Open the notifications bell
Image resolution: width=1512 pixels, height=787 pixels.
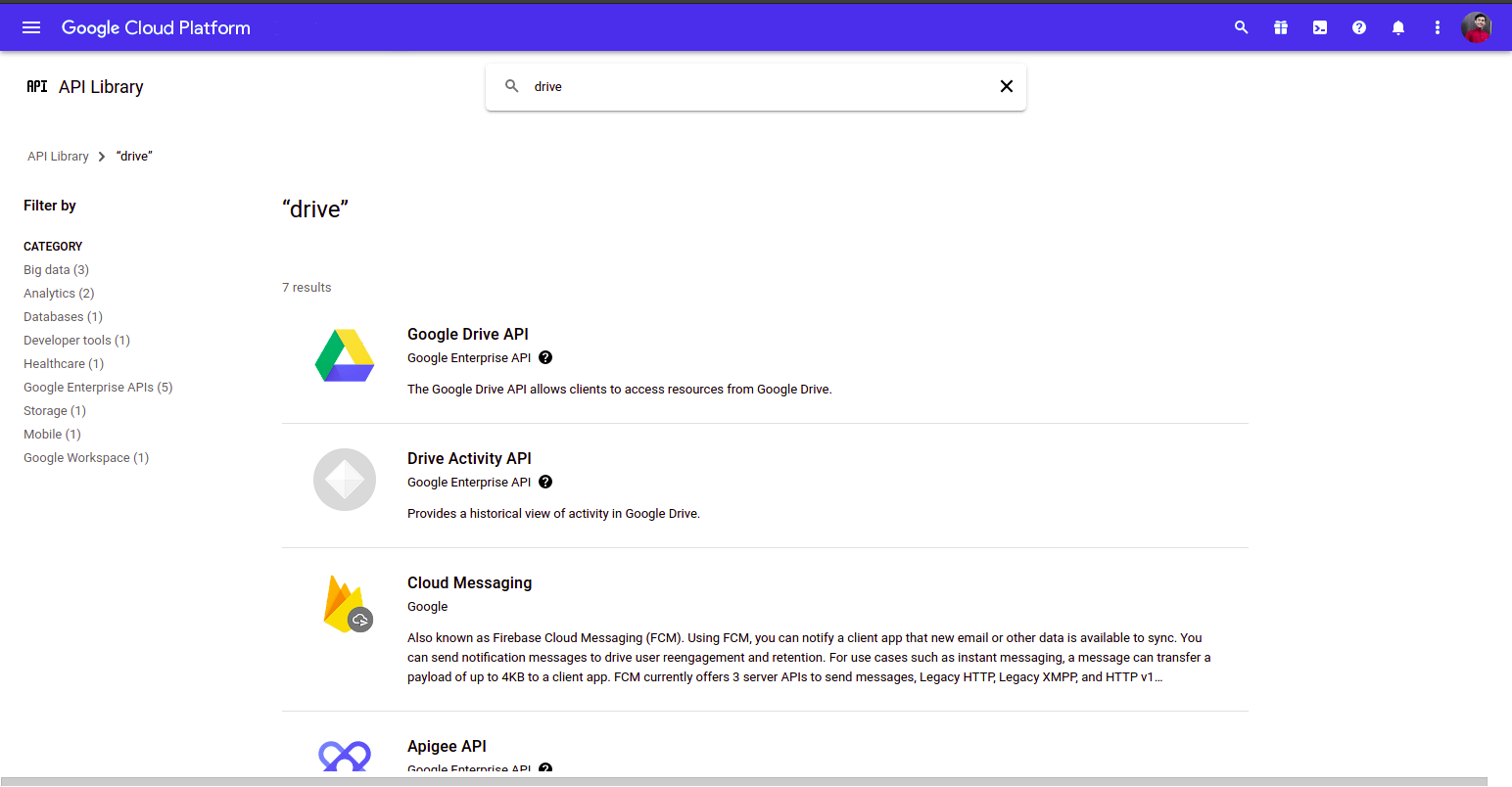coord(1398,27)
